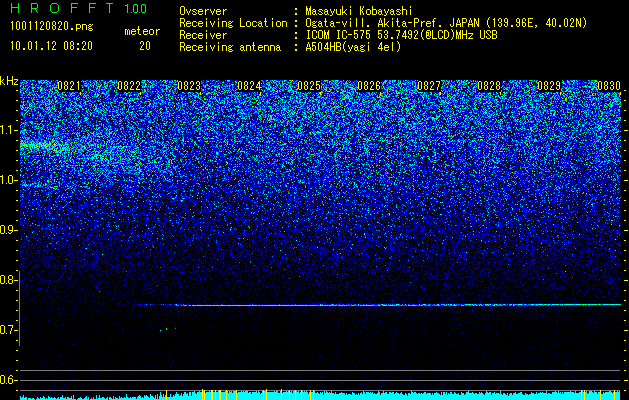Click the Receiving antenna label

(230, 47)
